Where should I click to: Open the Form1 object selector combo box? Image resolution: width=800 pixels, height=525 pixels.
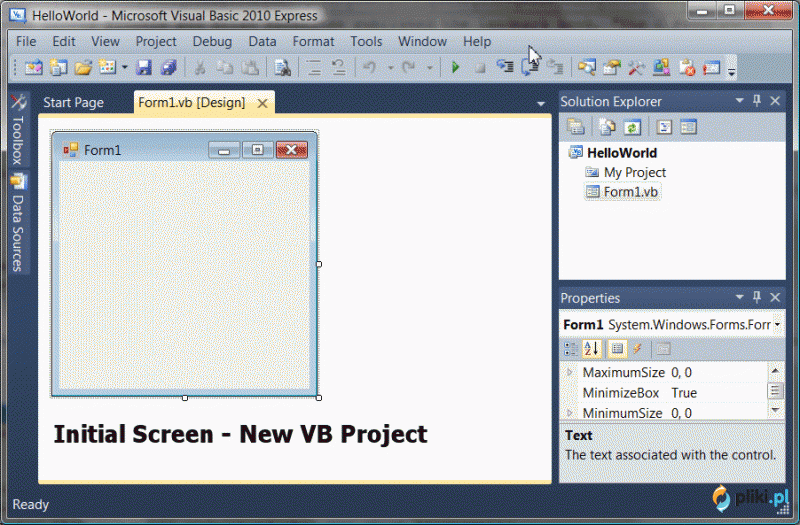click(x=672, y=324)
